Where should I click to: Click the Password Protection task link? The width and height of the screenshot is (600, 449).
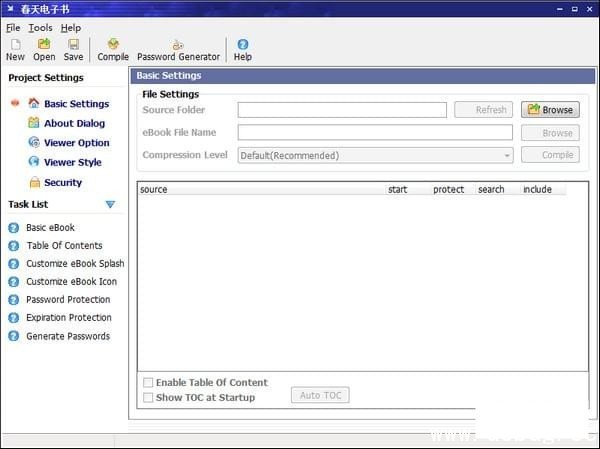tap(68, 300)
